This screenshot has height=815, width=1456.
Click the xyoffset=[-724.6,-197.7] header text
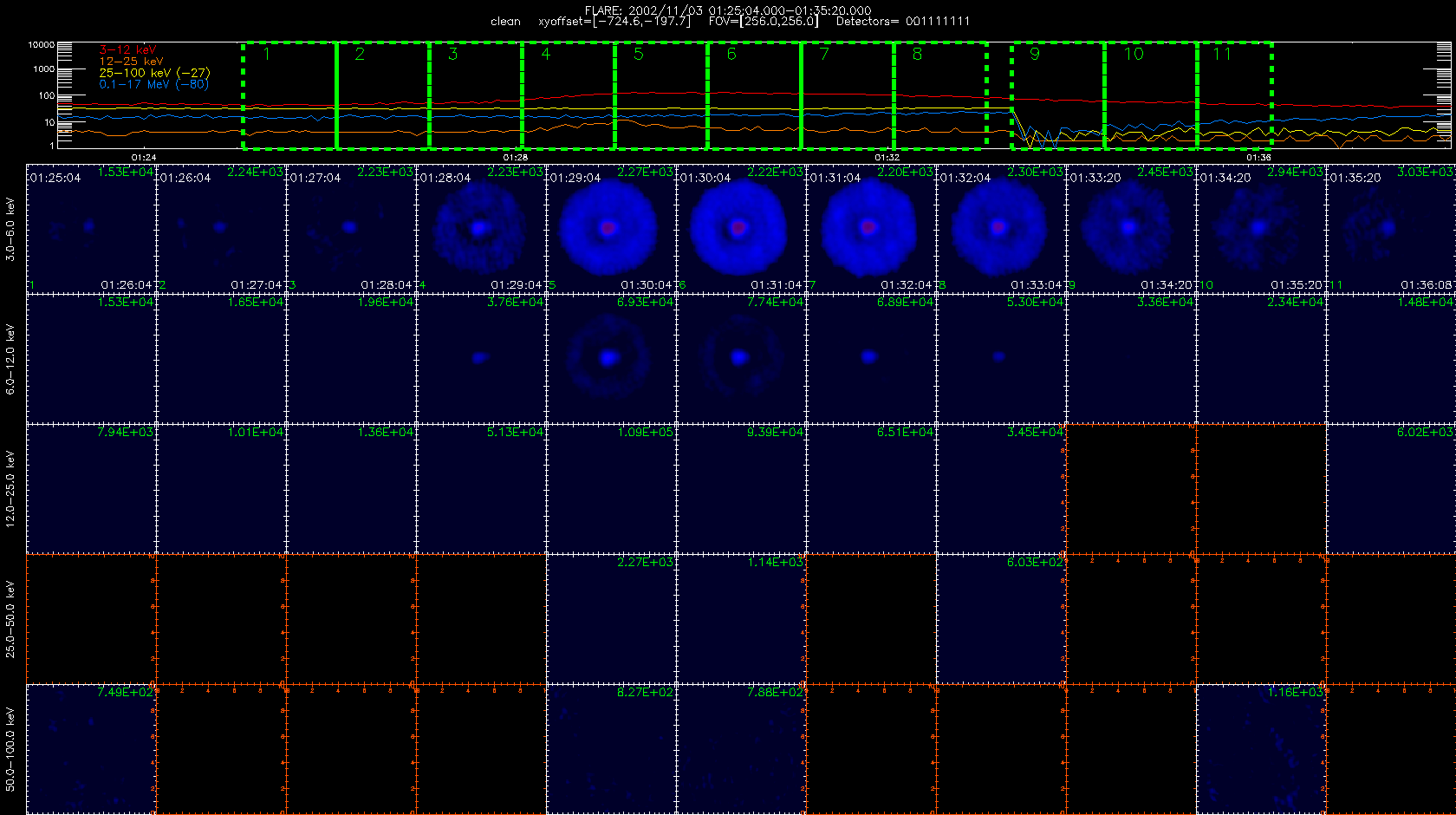click(x=614, y=22)
